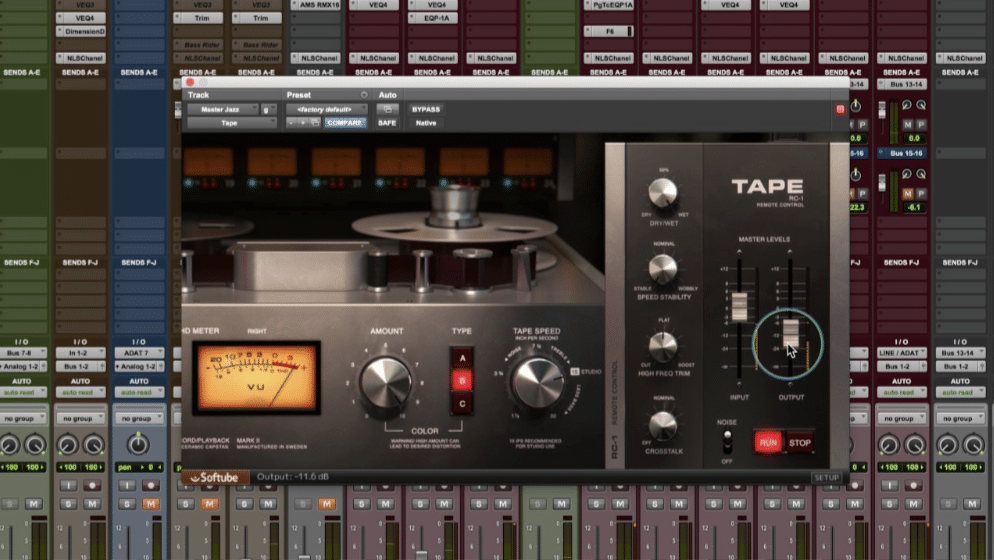
Task: Click the Crosstalk knob
Action: pos(662,425)
